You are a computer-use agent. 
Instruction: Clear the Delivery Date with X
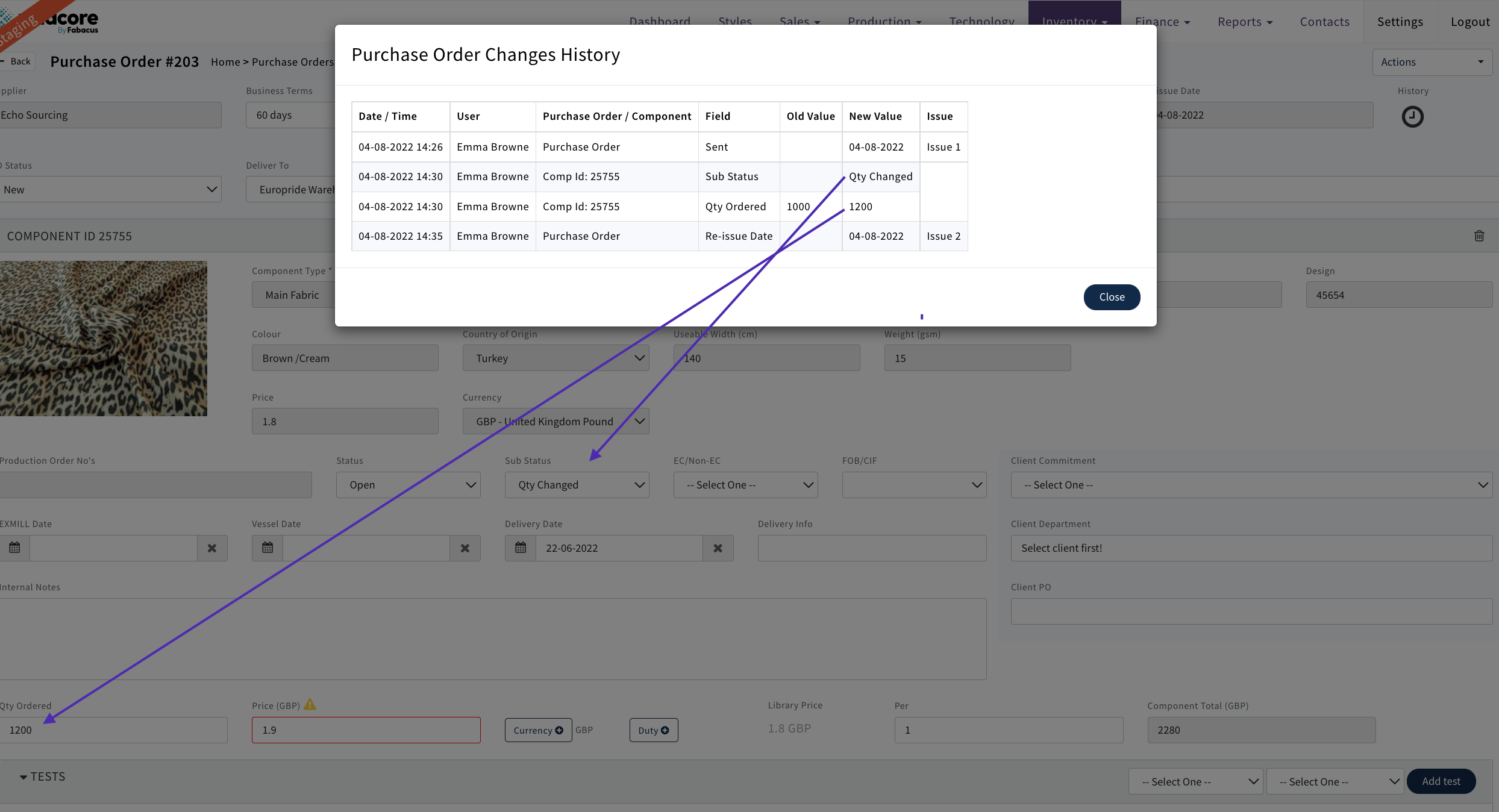(x=718, y=548)
